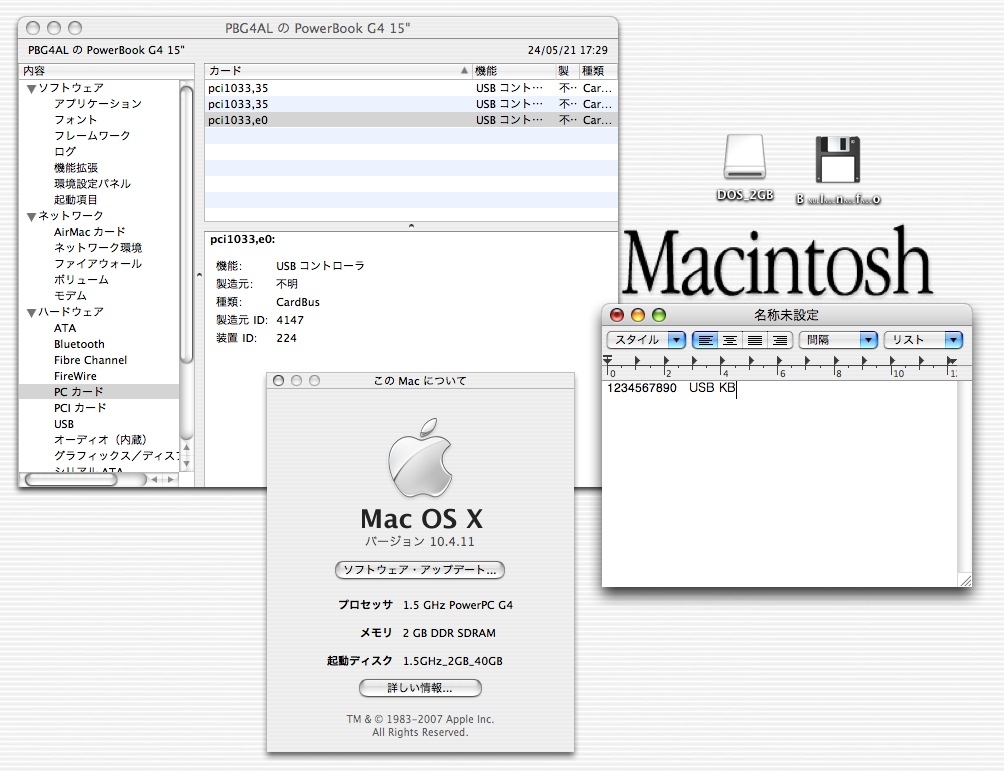The width and height of the screenshot is (1004, 772).
Task: Click the date 24/05/21 17:29 text
Action: (567, 50)
